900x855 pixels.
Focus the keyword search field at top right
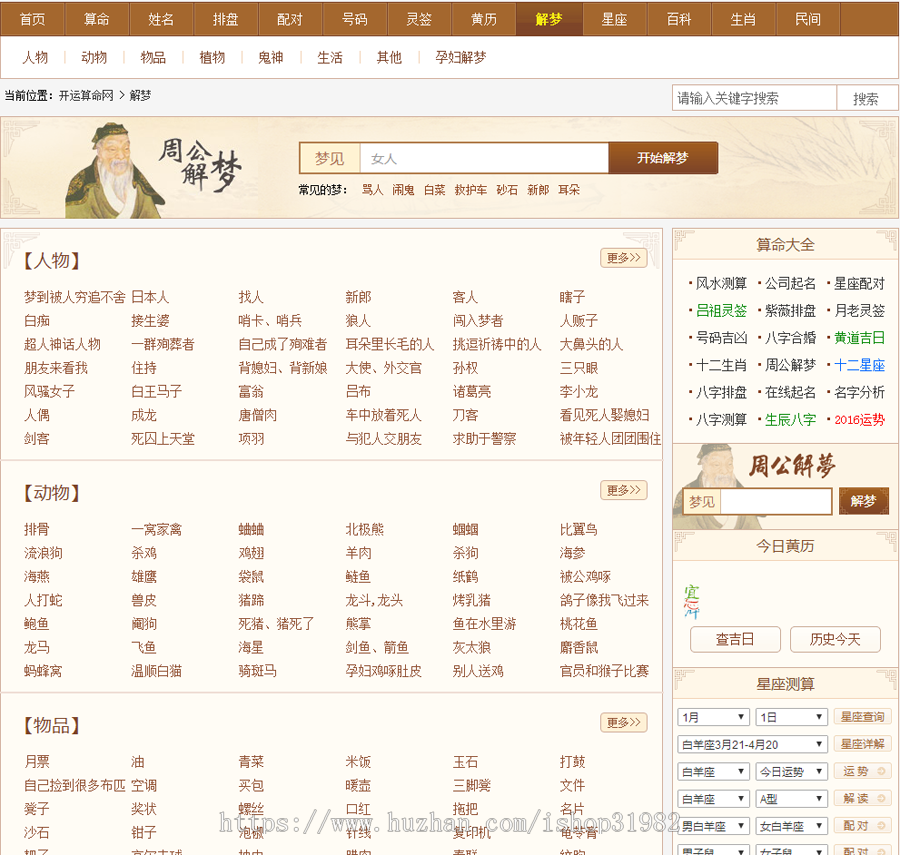[754, 98]
